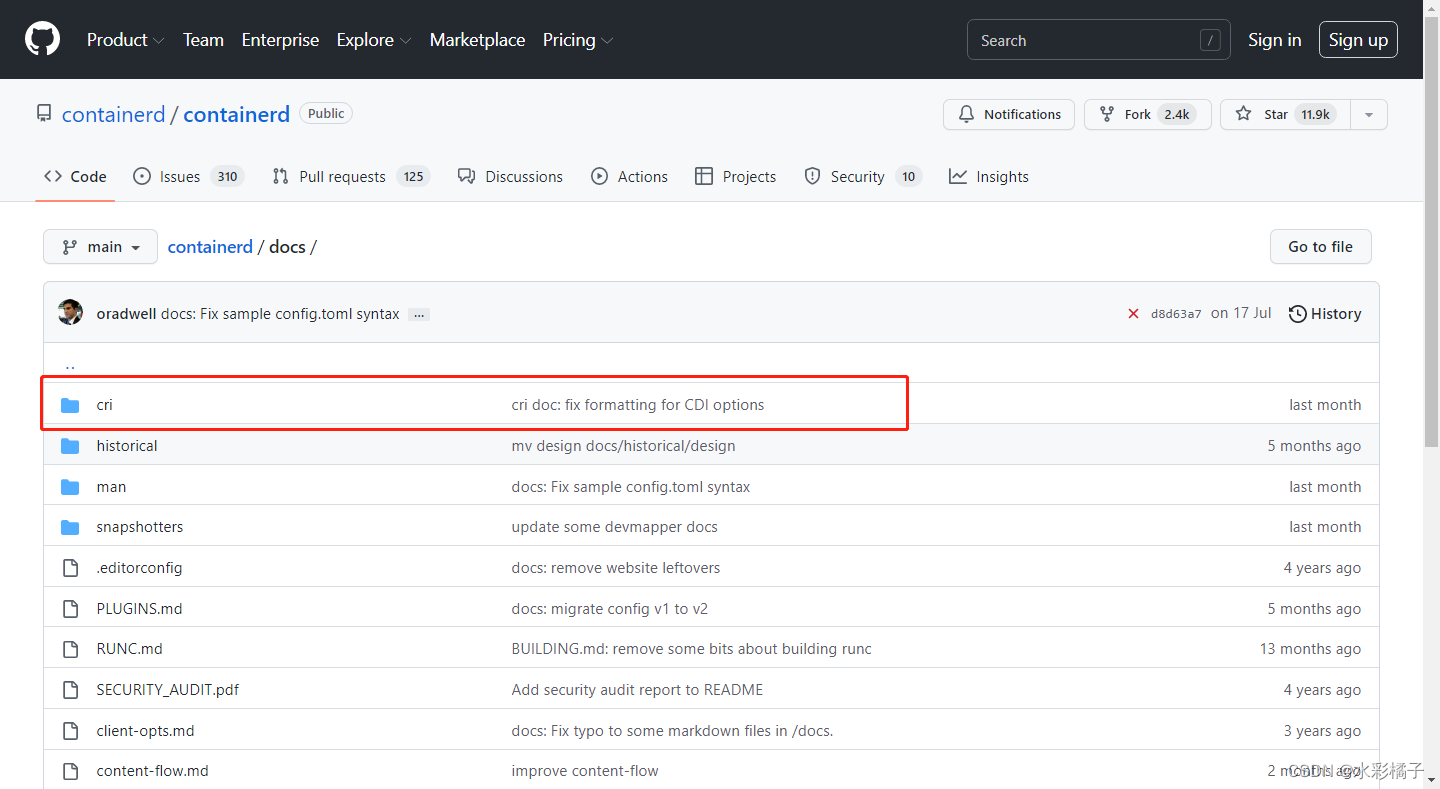Open the PLUGINS.md file
The image size is (1440, 789).
click(139, 609)
